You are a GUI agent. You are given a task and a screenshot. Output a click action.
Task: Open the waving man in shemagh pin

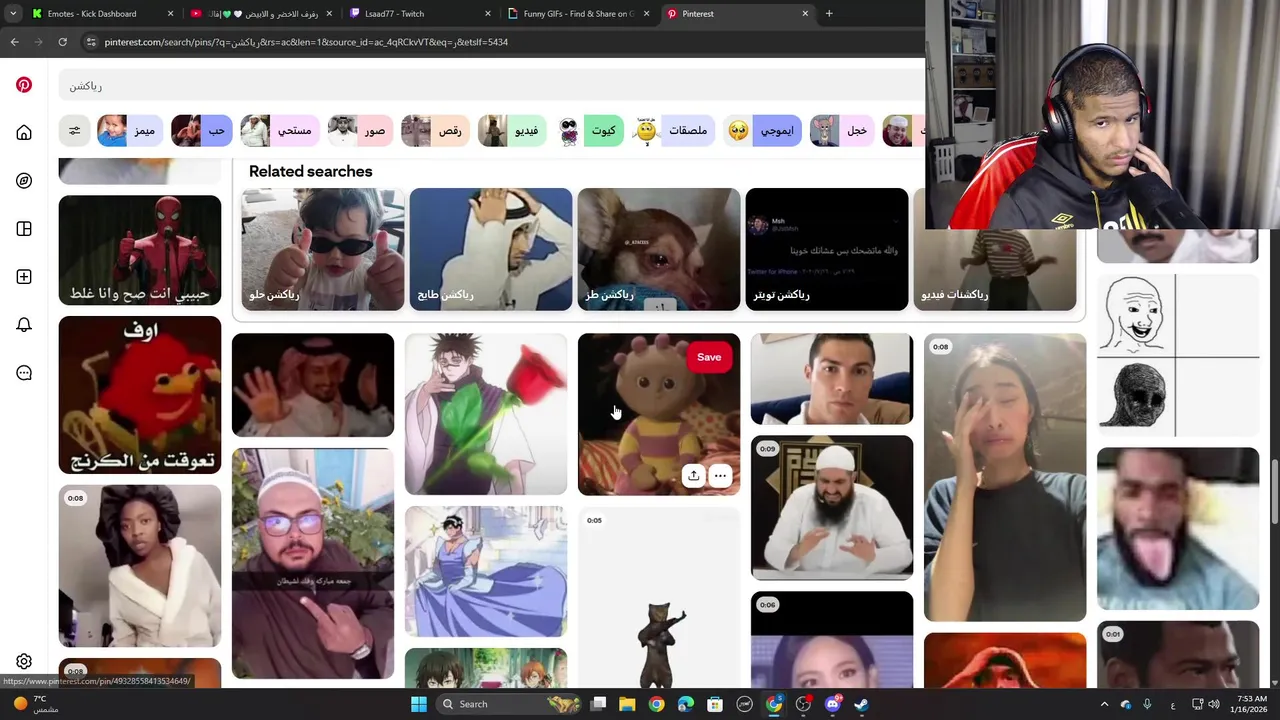313,385
